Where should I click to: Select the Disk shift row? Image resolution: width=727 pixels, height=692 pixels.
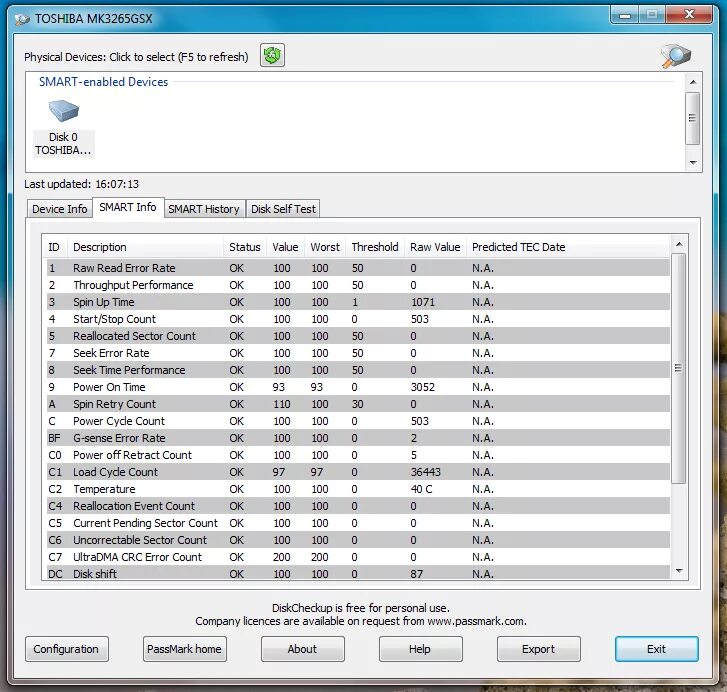click(358, 573)
